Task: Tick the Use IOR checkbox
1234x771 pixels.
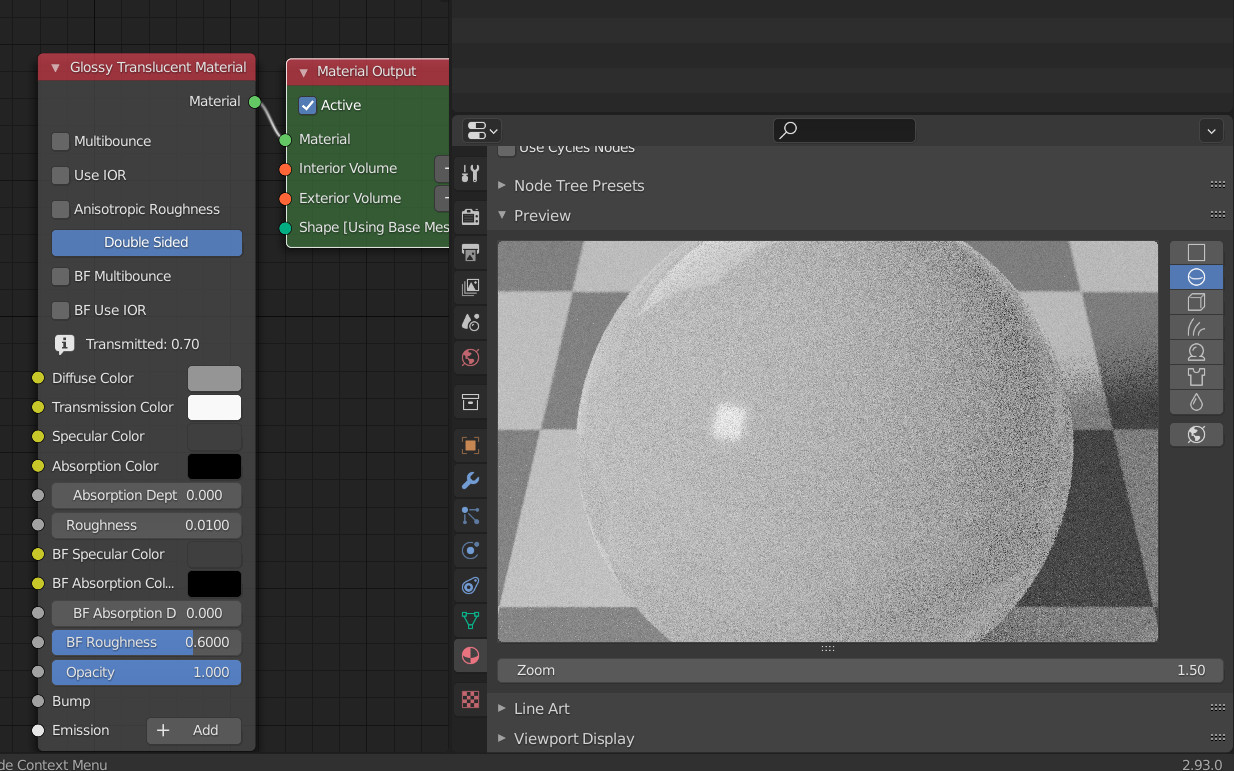Action: (60, 176)
